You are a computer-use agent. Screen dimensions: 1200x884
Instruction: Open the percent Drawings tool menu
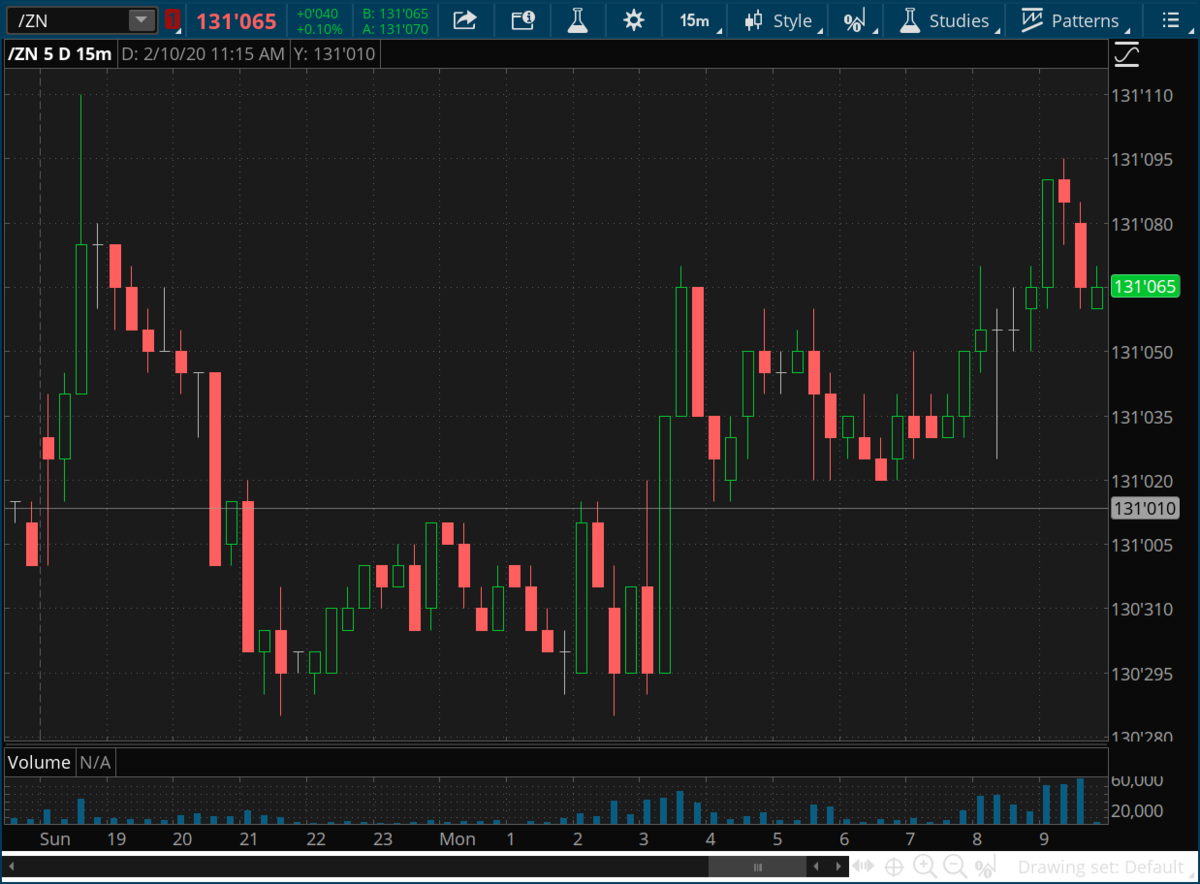pos(855,21)
